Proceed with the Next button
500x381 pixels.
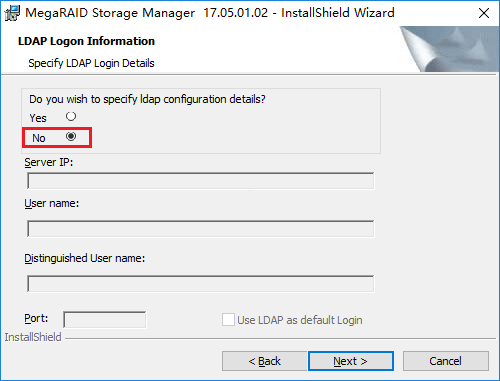(x=351, y=361)
